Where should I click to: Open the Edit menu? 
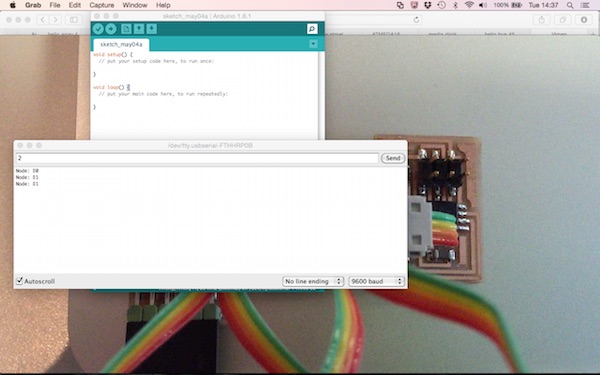(75, 5)
